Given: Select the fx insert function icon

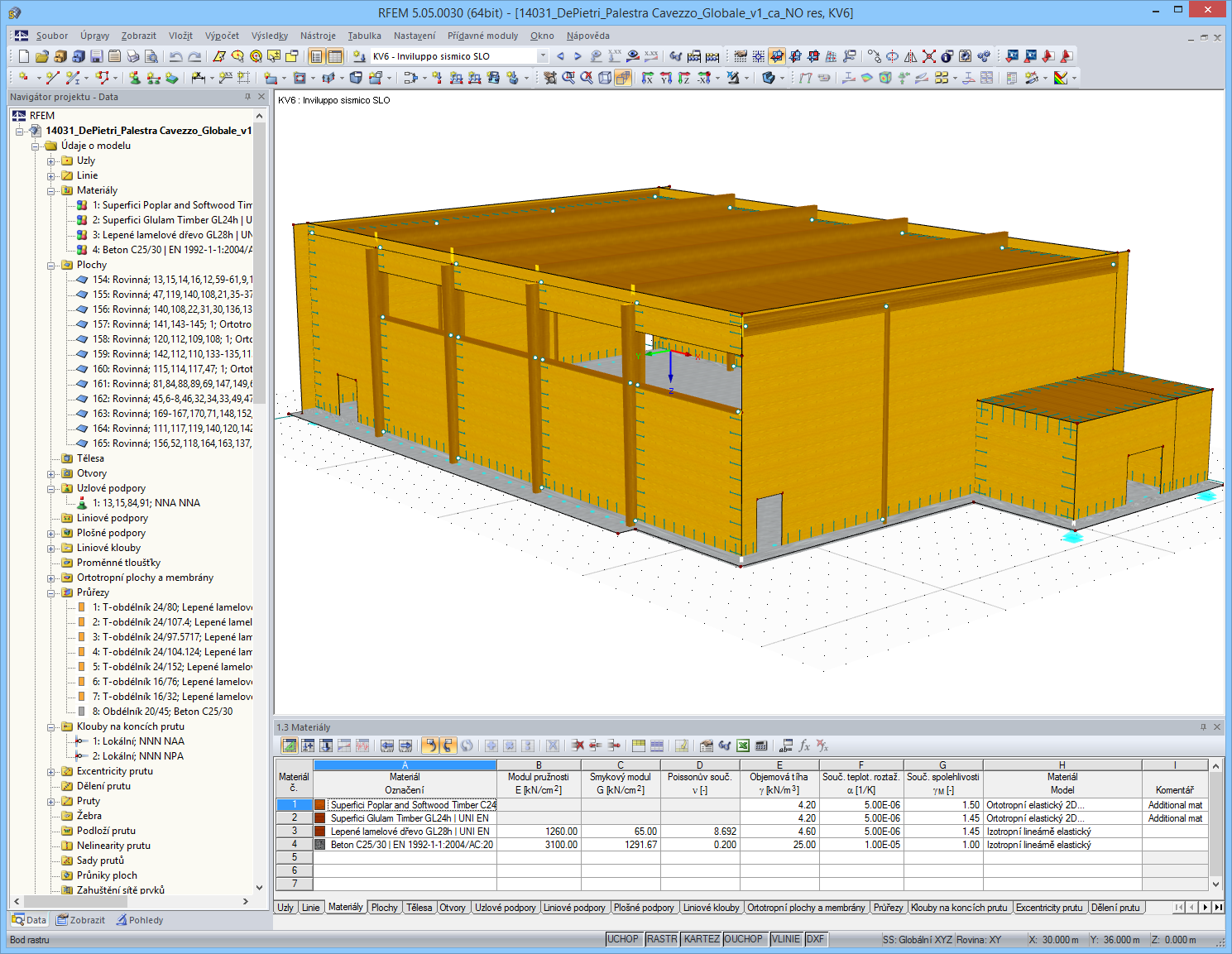Looking at the screenshot, I should [x=803, y=745].
